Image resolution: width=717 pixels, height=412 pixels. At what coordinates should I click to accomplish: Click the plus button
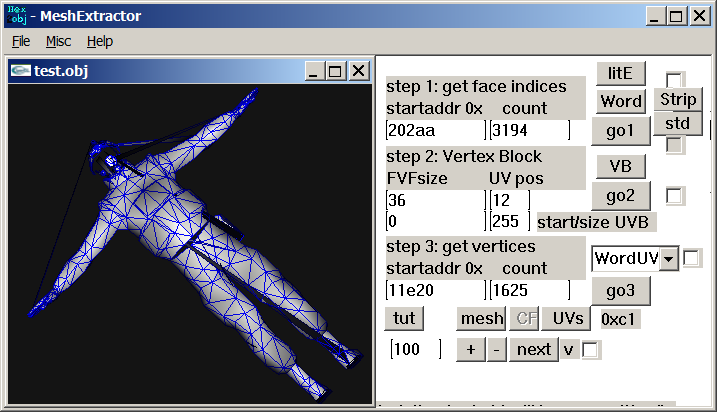pyautogui.click(x=471, y=350)
